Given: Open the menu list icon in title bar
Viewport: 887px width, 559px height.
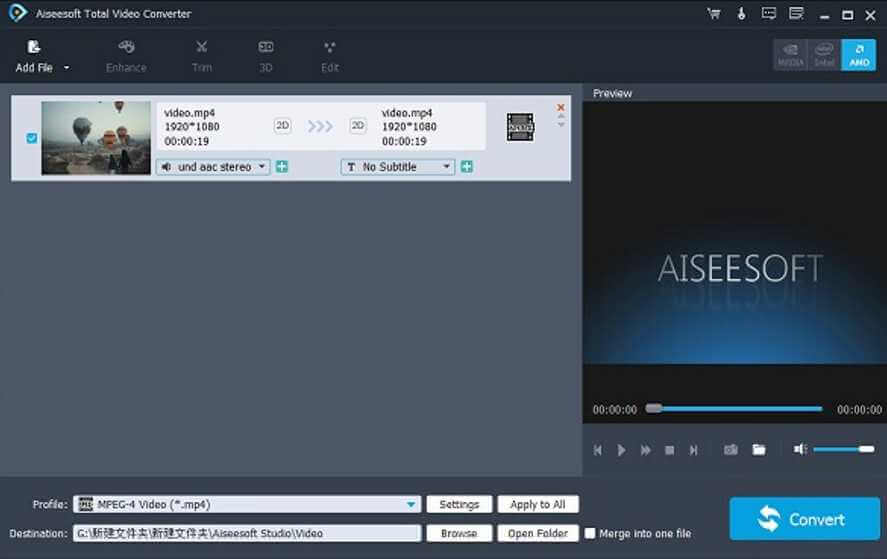Looking at the screenshot, I should [x=796, y=14].
